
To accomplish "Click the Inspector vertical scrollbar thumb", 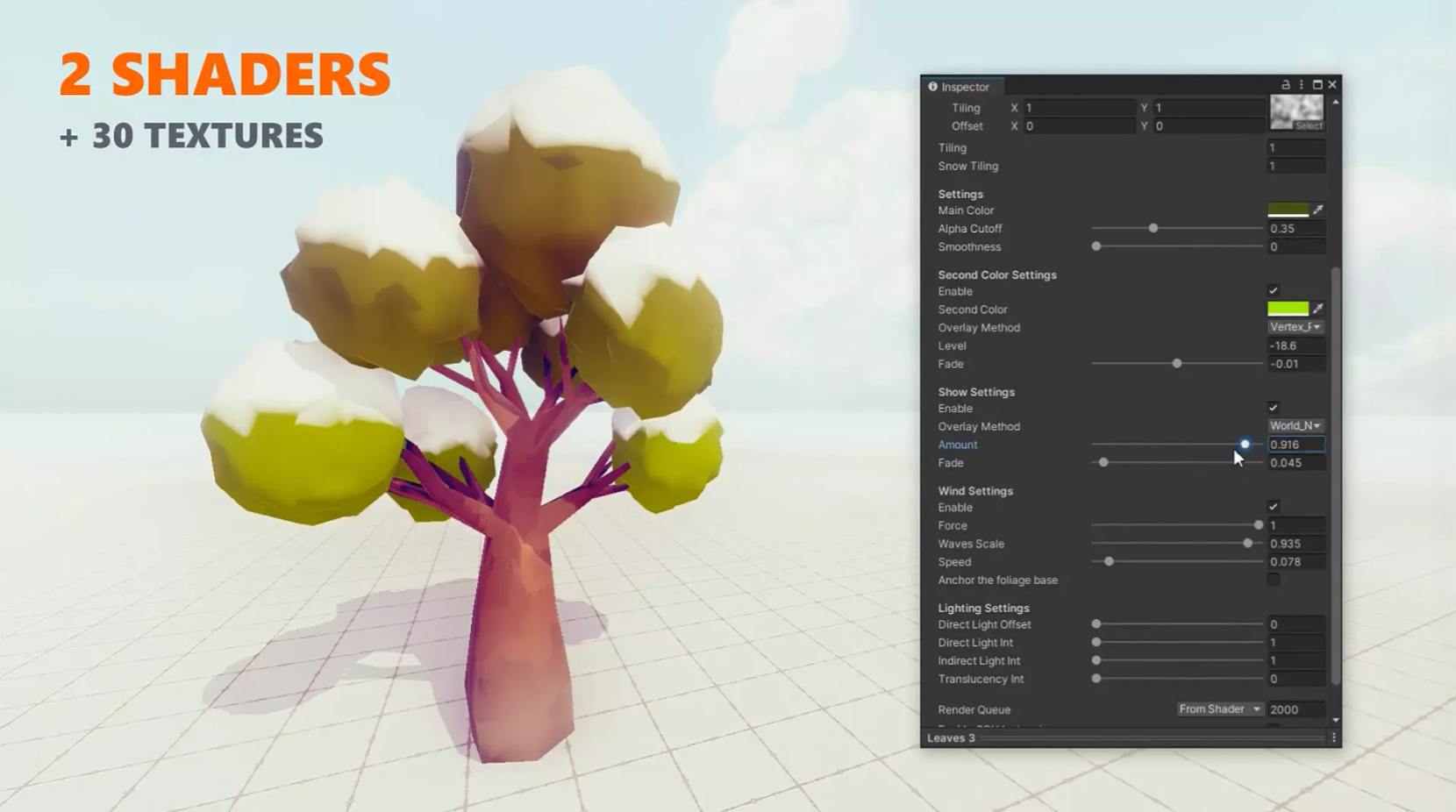I will click(1336, 476).
